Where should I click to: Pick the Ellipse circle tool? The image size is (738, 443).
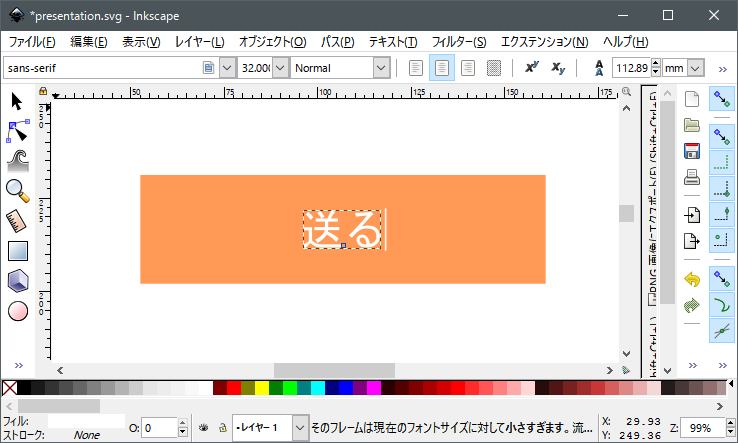coord(18,311)
